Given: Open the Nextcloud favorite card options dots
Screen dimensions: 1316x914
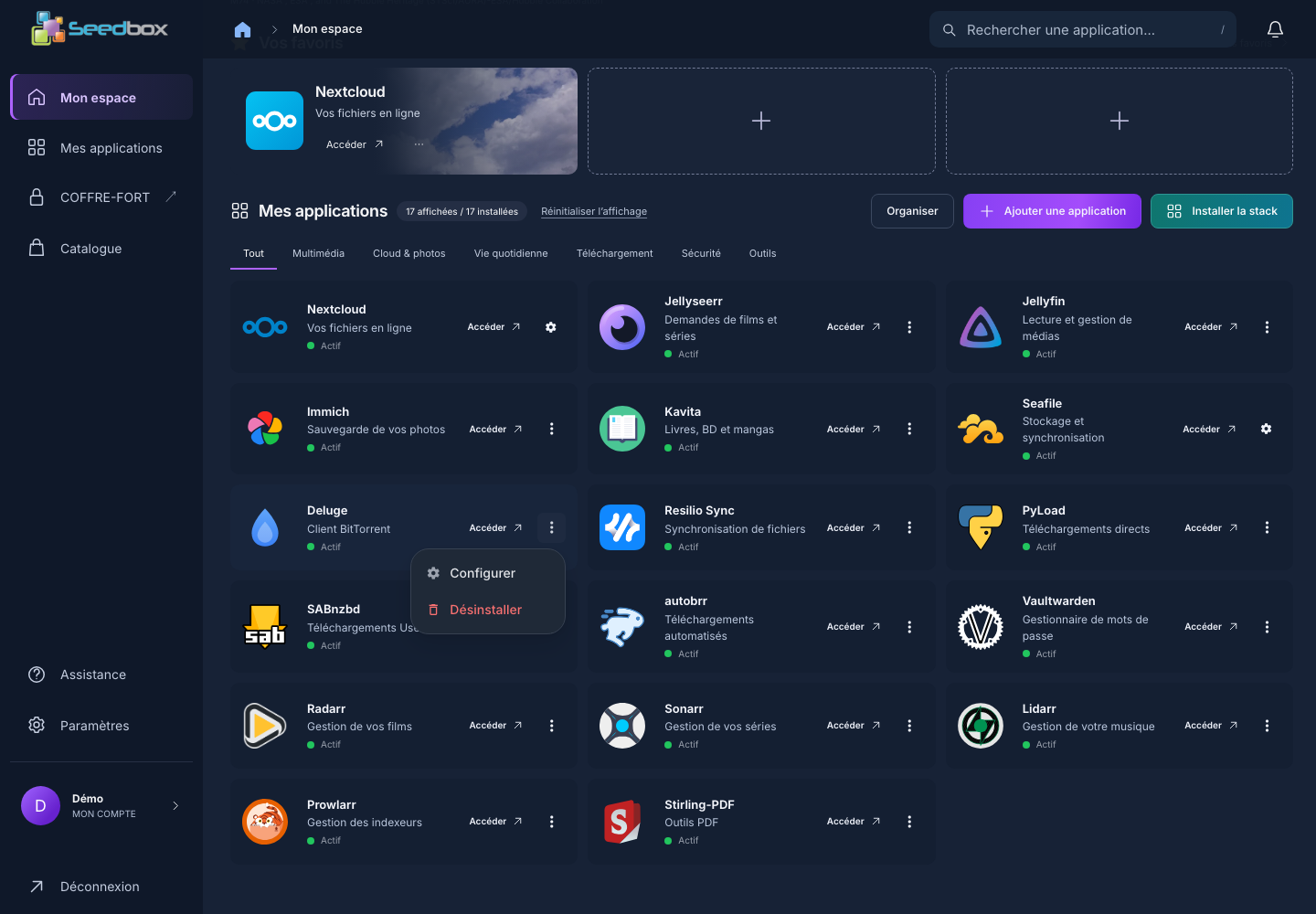Looking at the screenshot, I should click(x=419, y=144).
